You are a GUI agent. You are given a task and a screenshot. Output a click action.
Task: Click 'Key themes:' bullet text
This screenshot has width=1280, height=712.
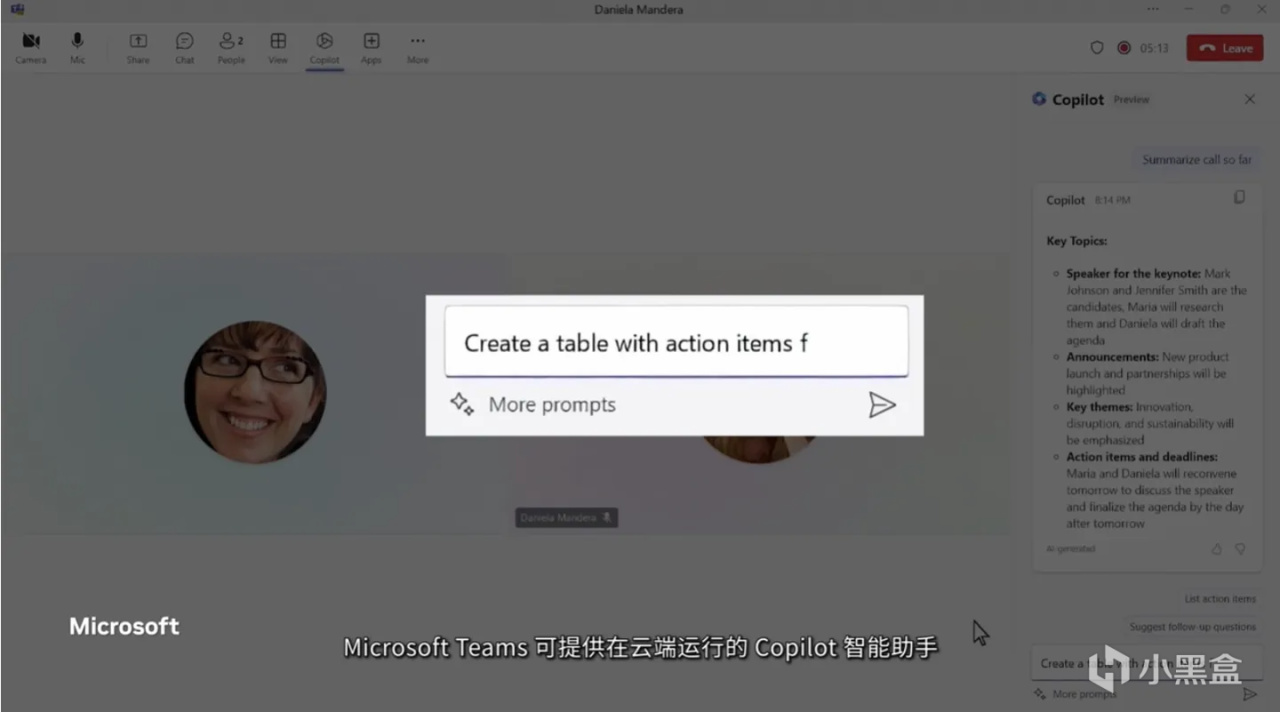tap(1099, 407)
